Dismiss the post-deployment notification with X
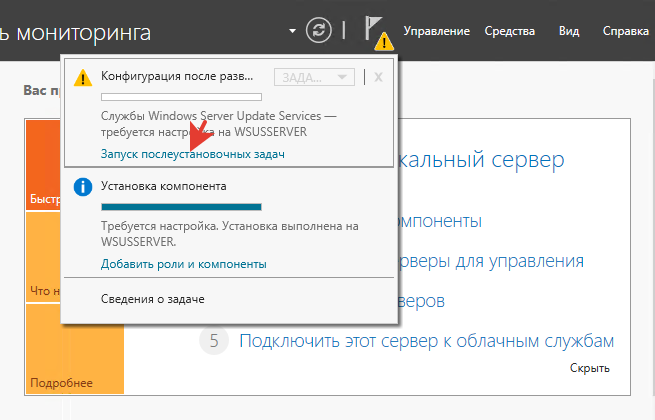655x420 pixels. (x=379, y=77)
